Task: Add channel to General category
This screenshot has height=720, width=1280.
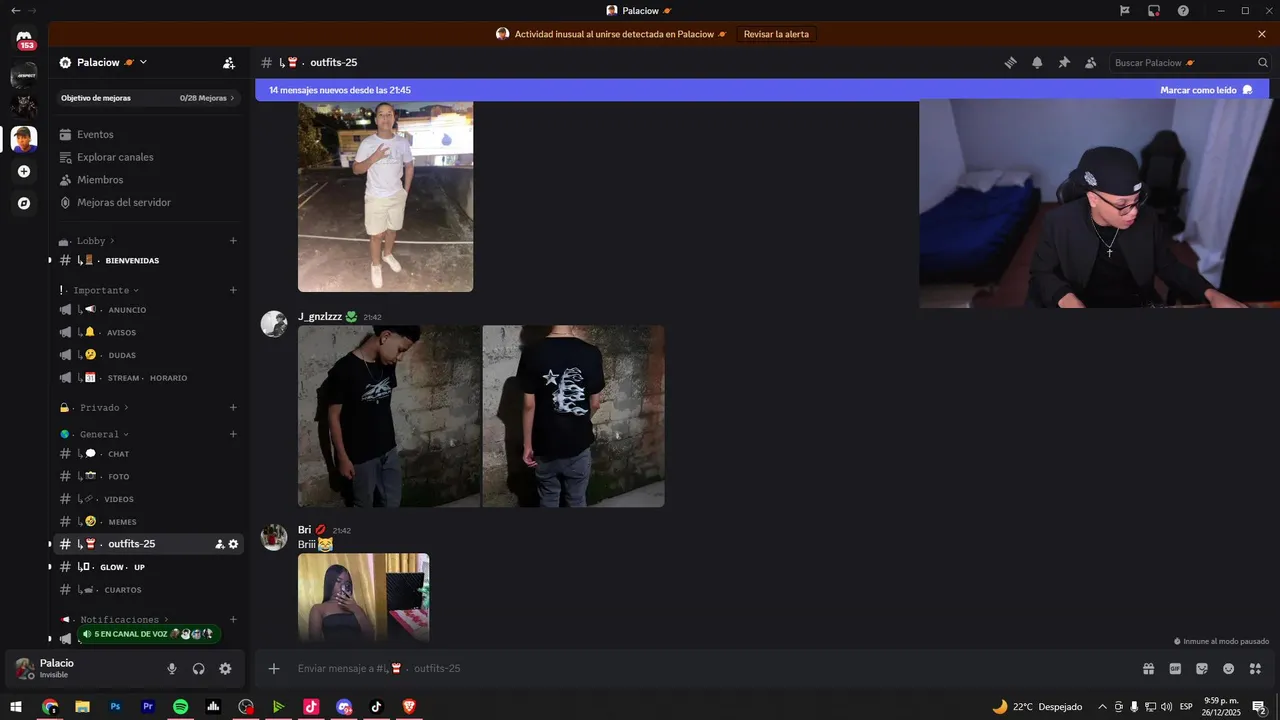Action: pos(233,434)
